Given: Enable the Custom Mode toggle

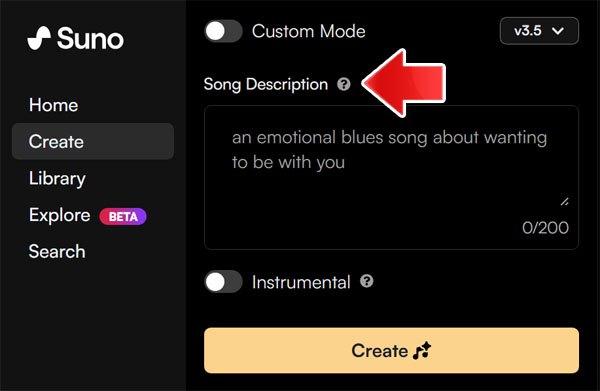Looking at the screenshot, I should pyautogui.click(x=223, y=31).
